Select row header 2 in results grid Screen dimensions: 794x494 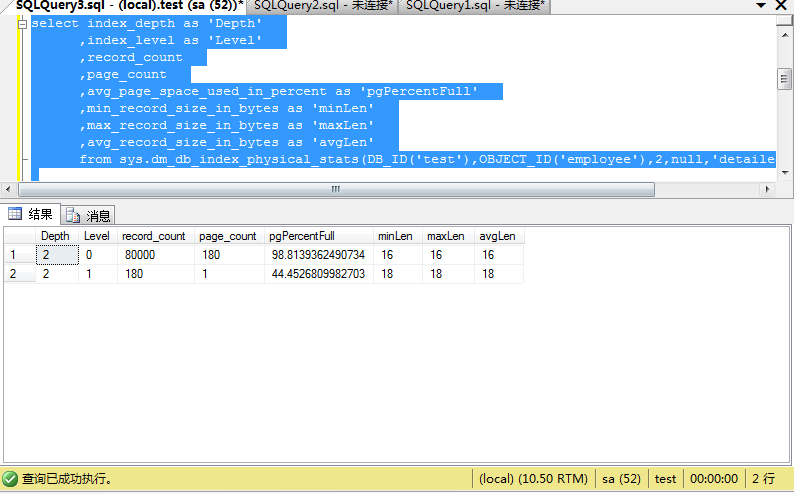20,274
